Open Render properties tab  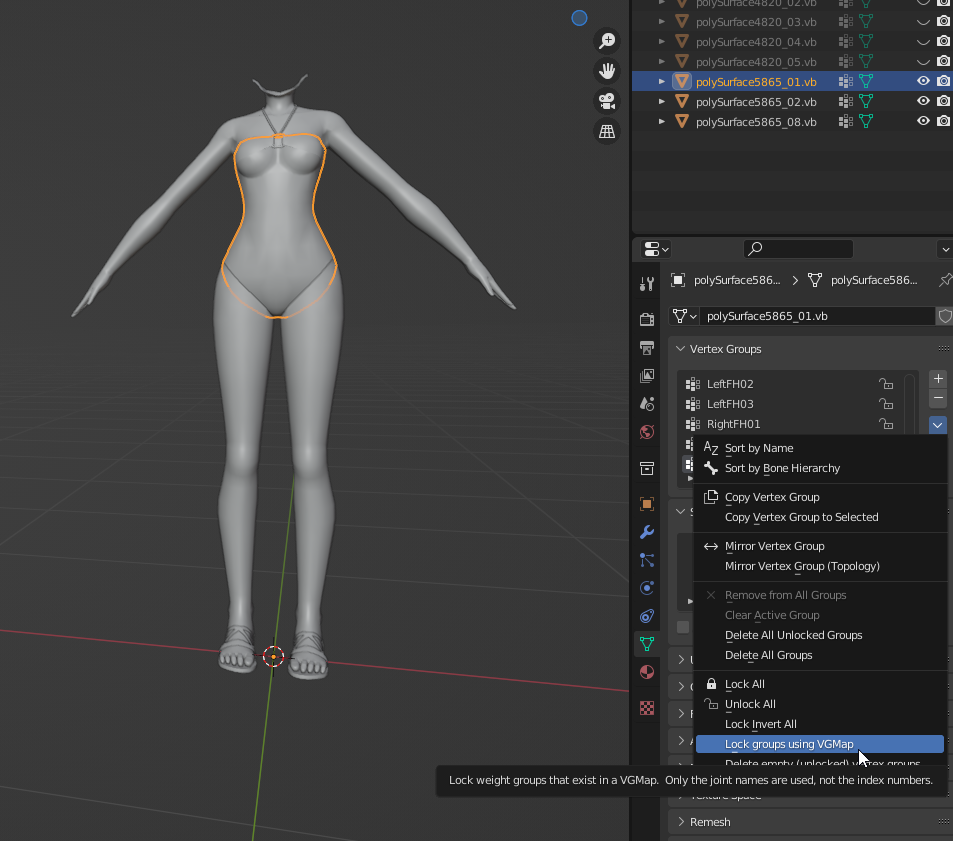(647, 319)
